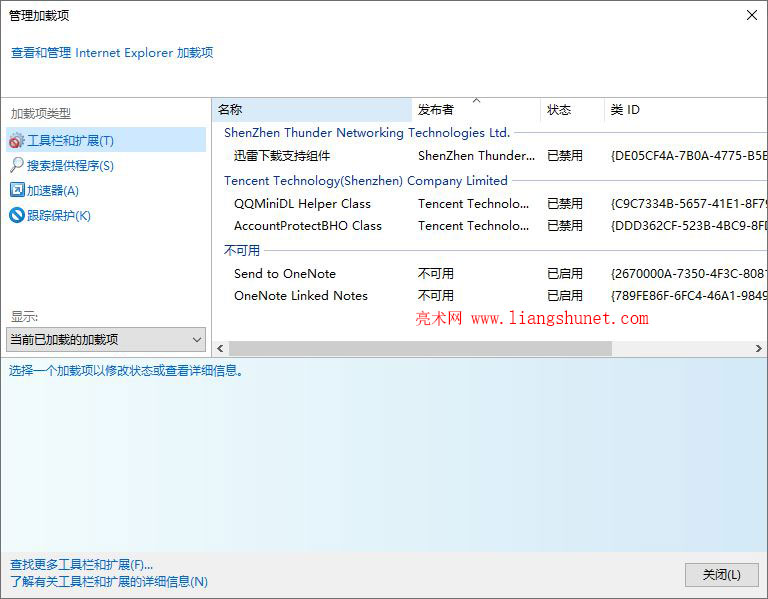Click the class ID starting {789FE86F-6FC4
768x599 pixels.
coord(689,296)
